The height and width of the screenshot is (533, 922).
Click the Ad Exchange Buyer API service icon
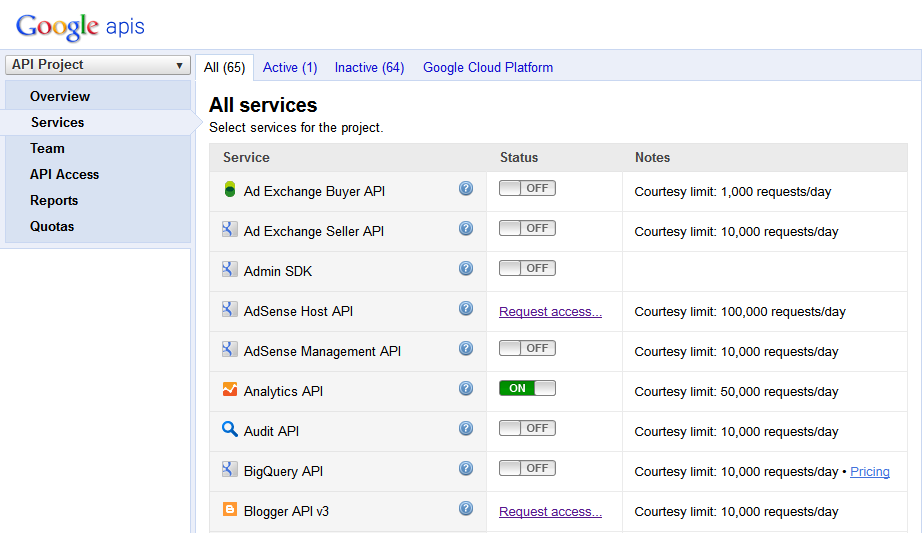tap(230, 189)
